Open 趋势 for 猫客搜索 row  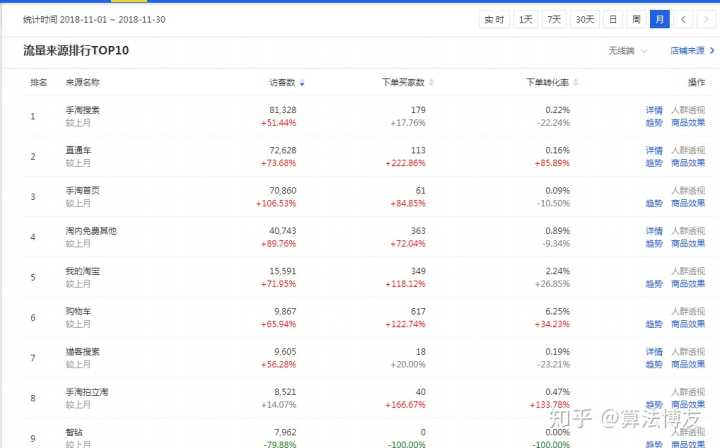(x=654, y=364)
